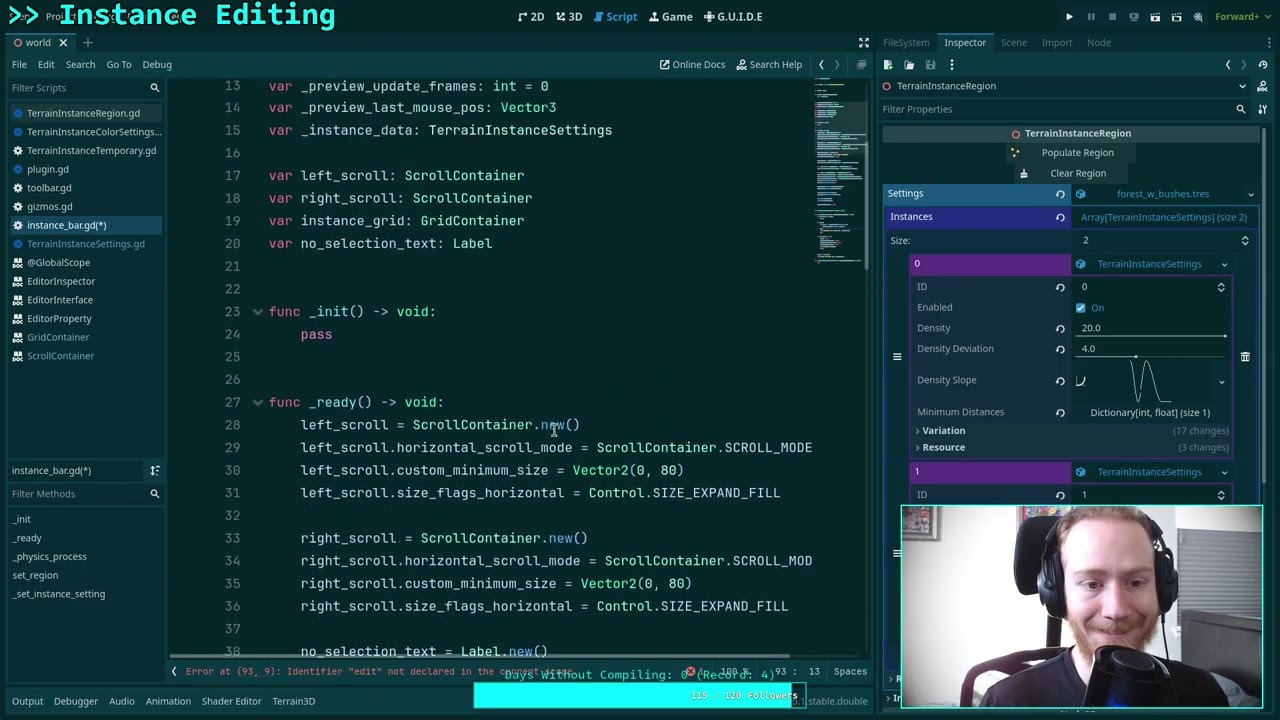Switch to the FileSystem dock tab

(906, 43)
